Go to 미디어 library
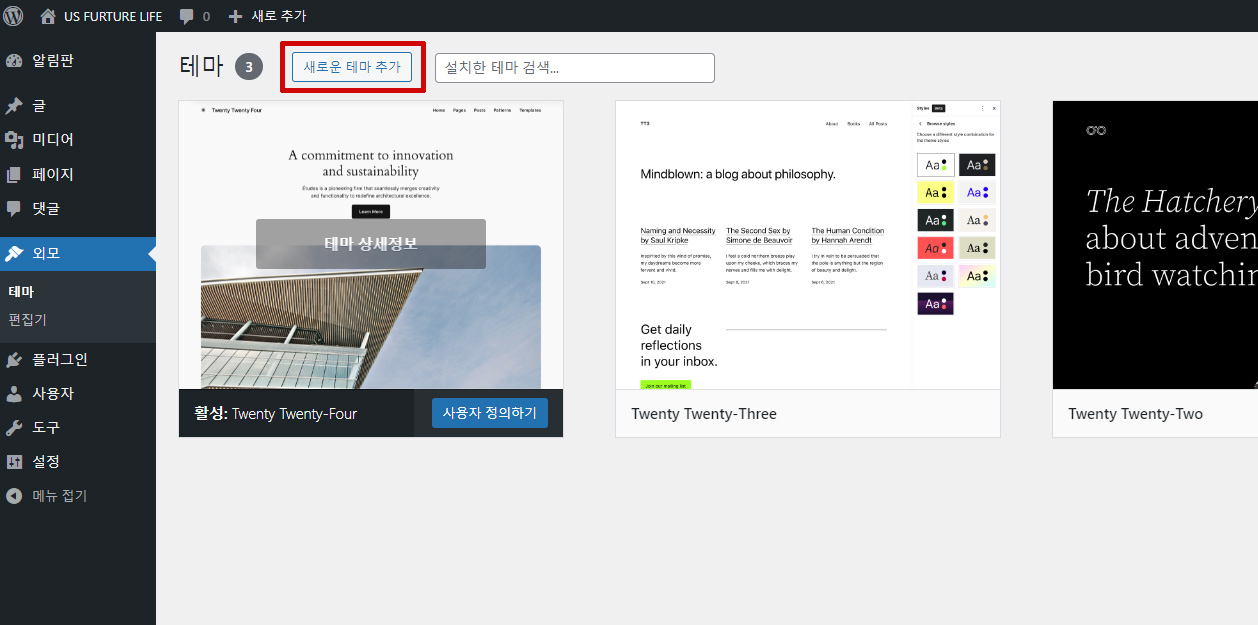 click(52, 140)
